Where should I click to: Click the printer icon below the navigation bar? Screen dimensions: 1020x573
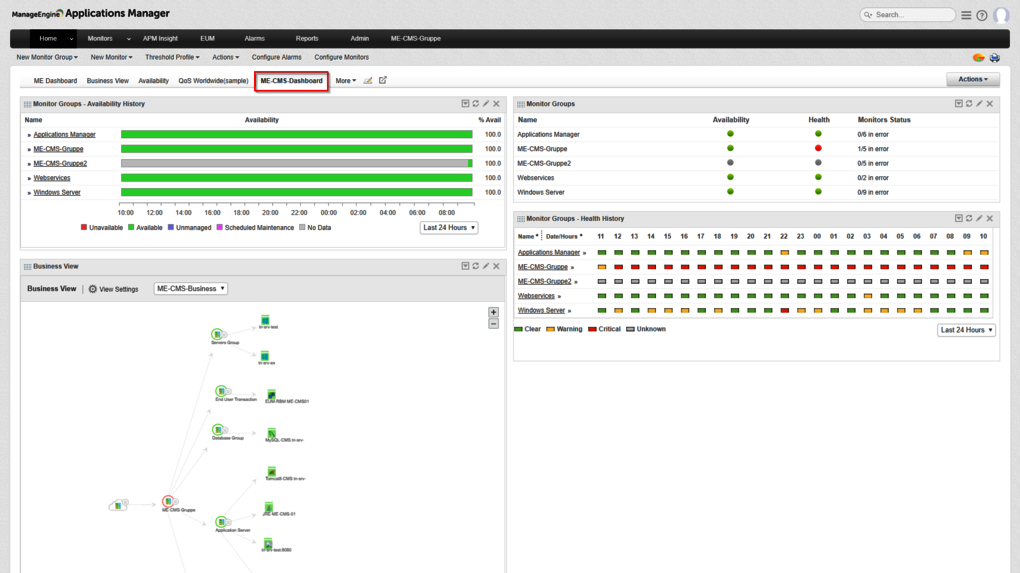click(x=995, y=58)
